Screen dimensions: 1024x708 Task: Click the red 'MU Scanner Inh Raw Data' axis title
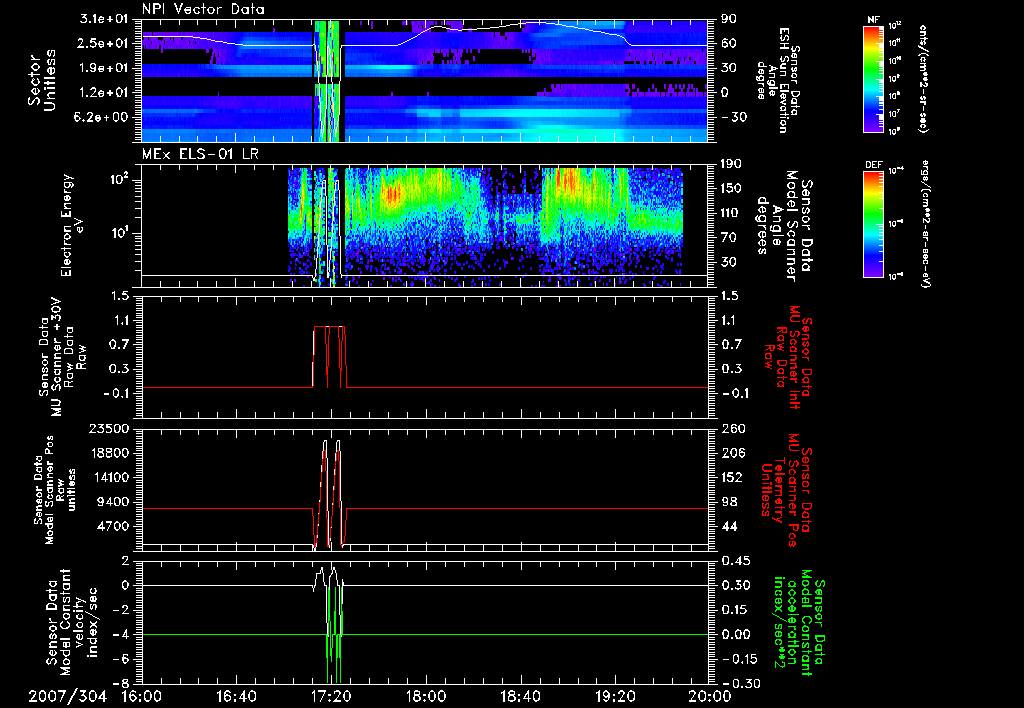click(788, 358)
